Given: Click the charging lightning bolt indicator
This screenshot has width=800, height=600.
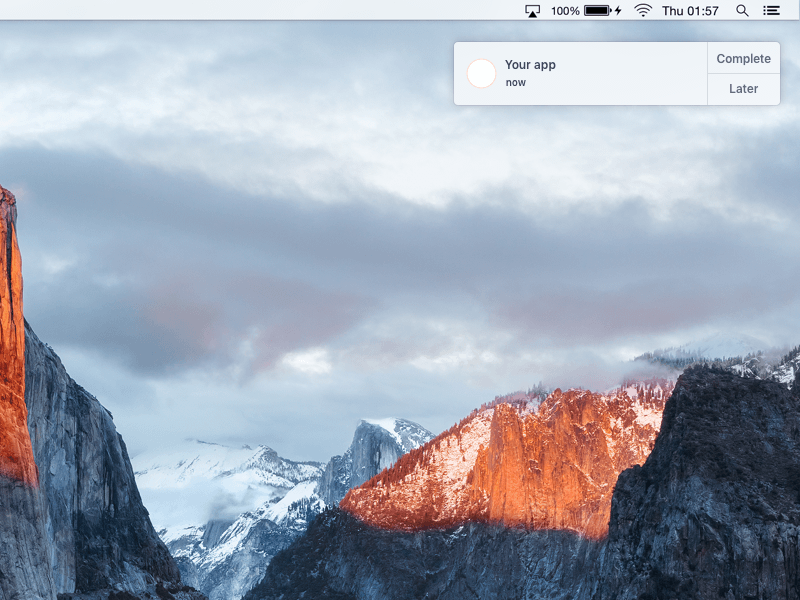Looking at the screenshot, I should tap(618, 11).
